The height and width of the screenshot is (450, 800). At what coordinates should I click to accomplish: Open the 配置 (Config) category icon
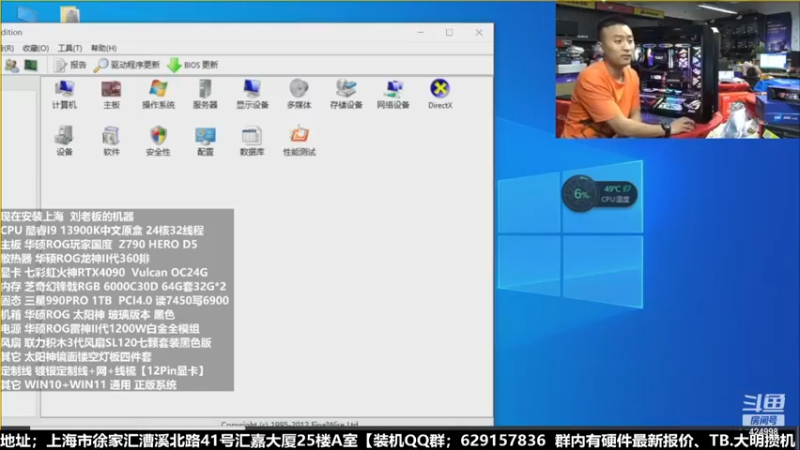point(205,141)
